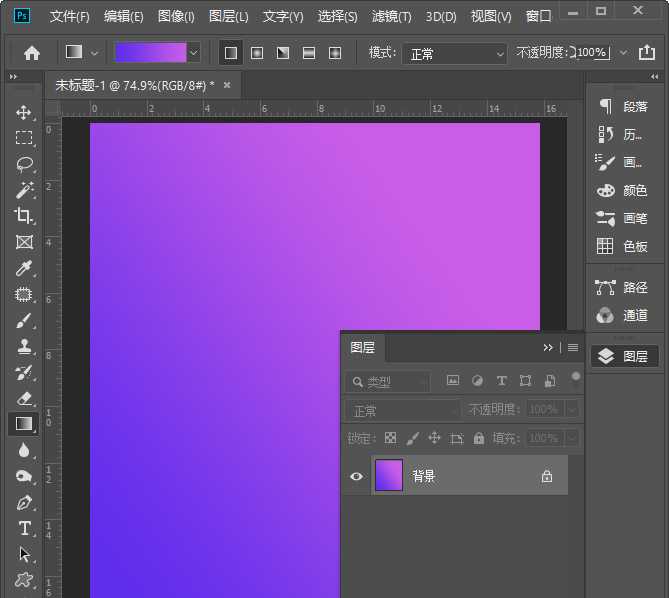669x598 pixels.
Task: Select the Eyedropper tool
Action: (24, 268)
